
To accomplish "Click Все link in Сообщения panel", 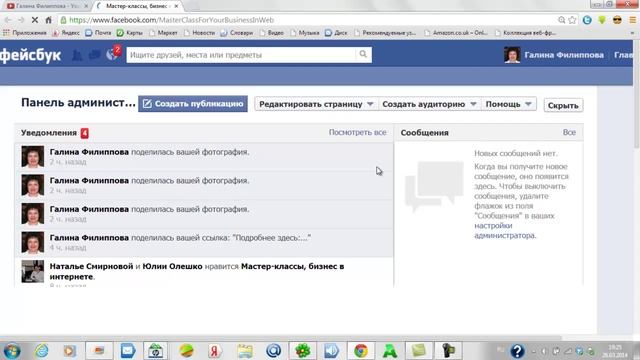I will point(569,132).
